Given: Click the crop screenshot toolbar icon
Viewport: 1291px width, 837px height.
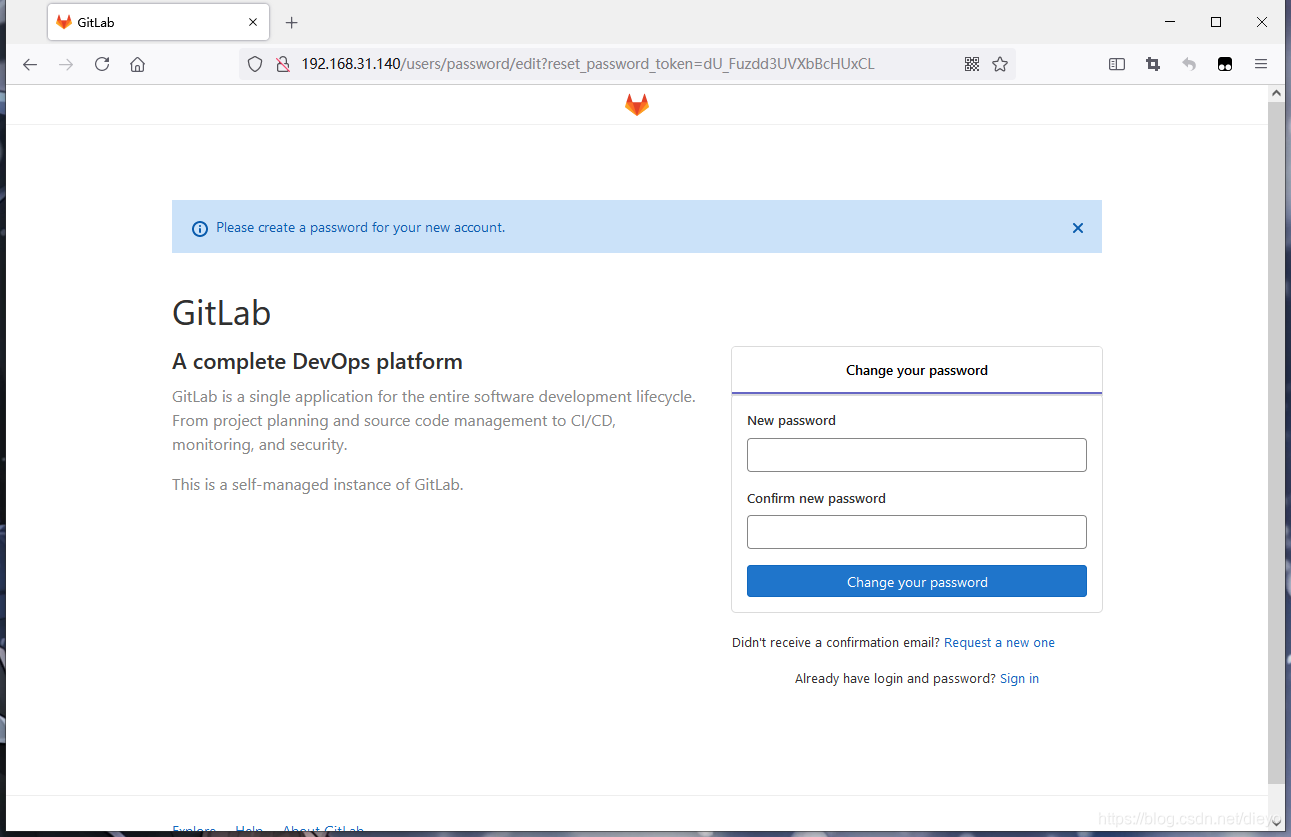Looking at the screenshot, I should (1153, 64).
